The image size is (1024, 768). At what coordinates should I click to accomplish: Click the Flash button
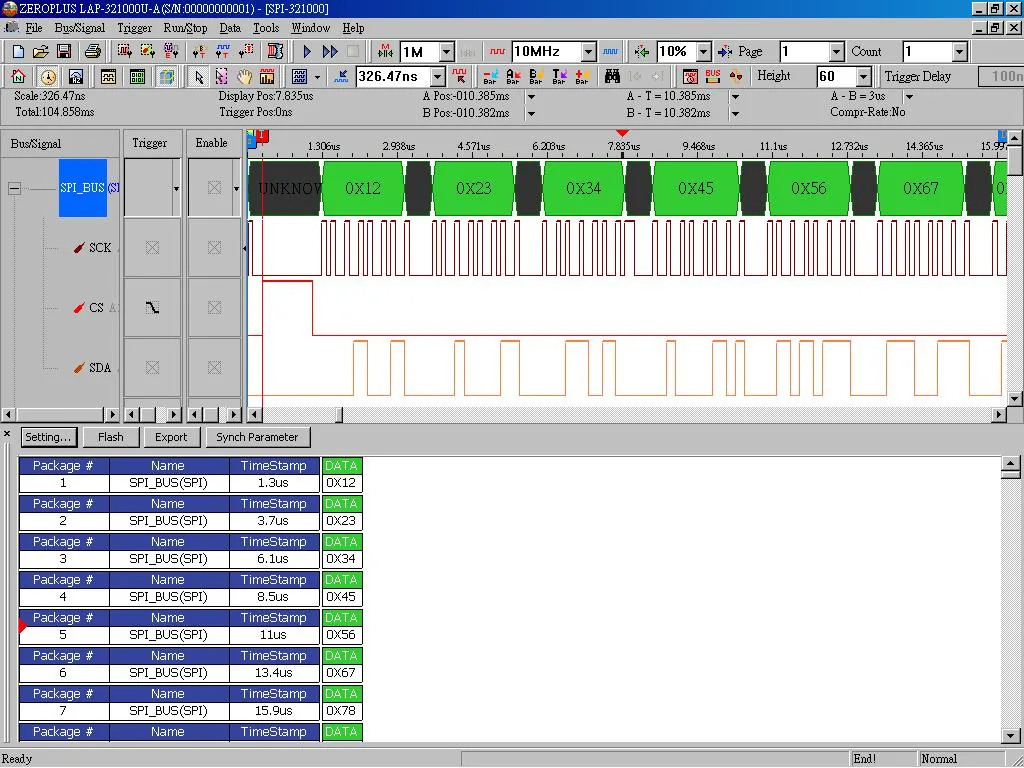110,437
